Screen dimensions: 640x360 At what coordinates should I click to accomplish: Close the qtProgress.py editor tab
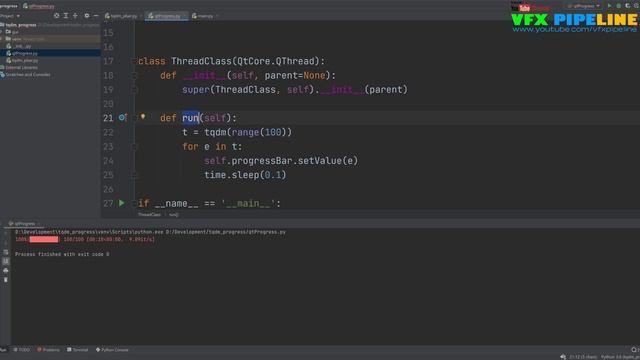(184, 16)
